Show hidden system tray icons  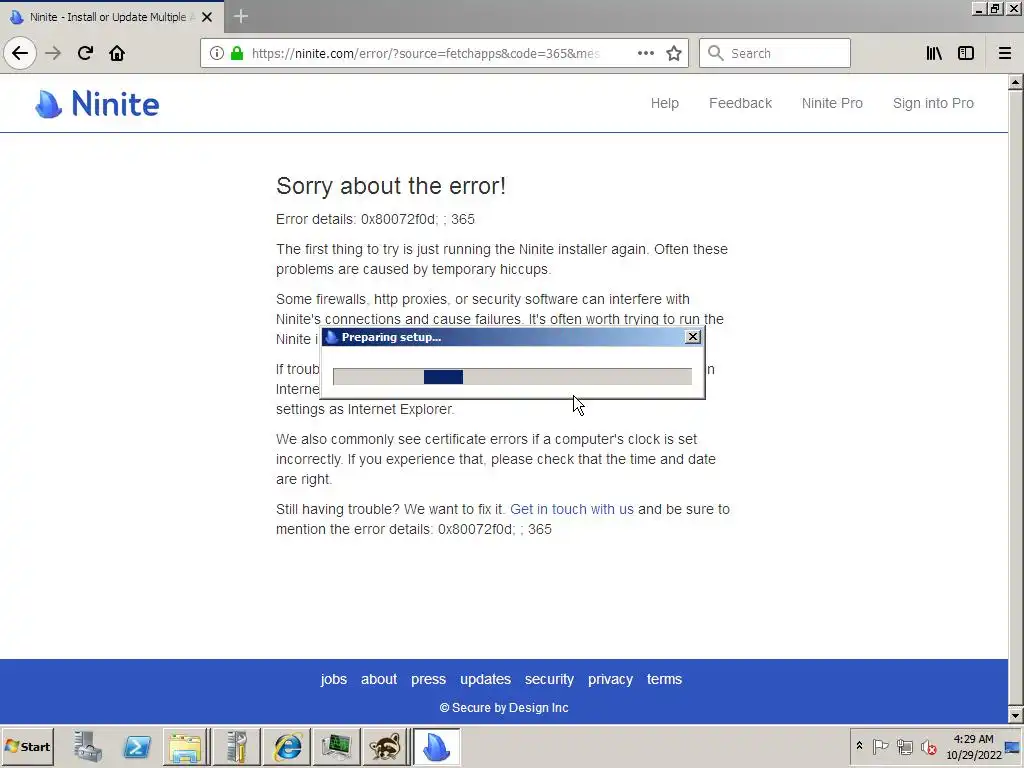(x=859, y=746)
